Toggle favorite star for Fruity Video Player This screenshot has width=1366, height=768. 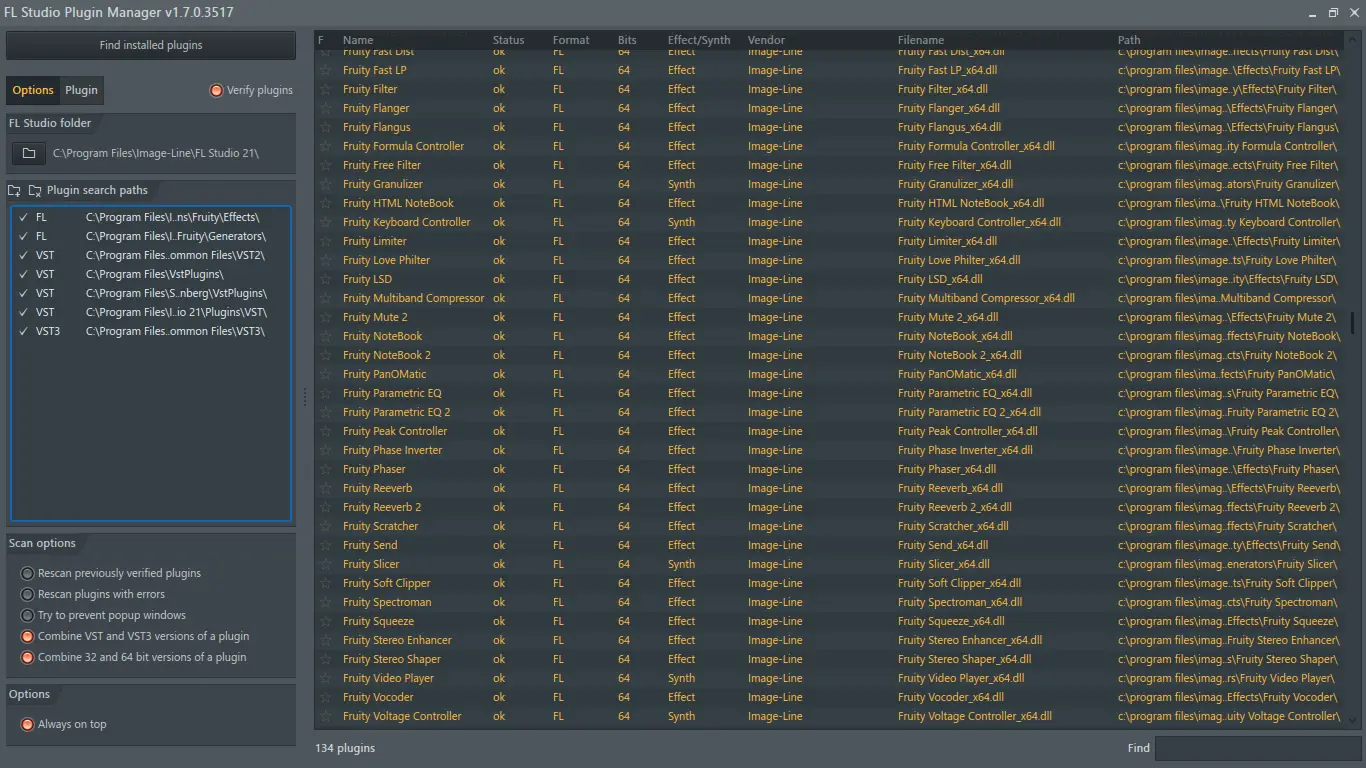[x=325, y=678]
